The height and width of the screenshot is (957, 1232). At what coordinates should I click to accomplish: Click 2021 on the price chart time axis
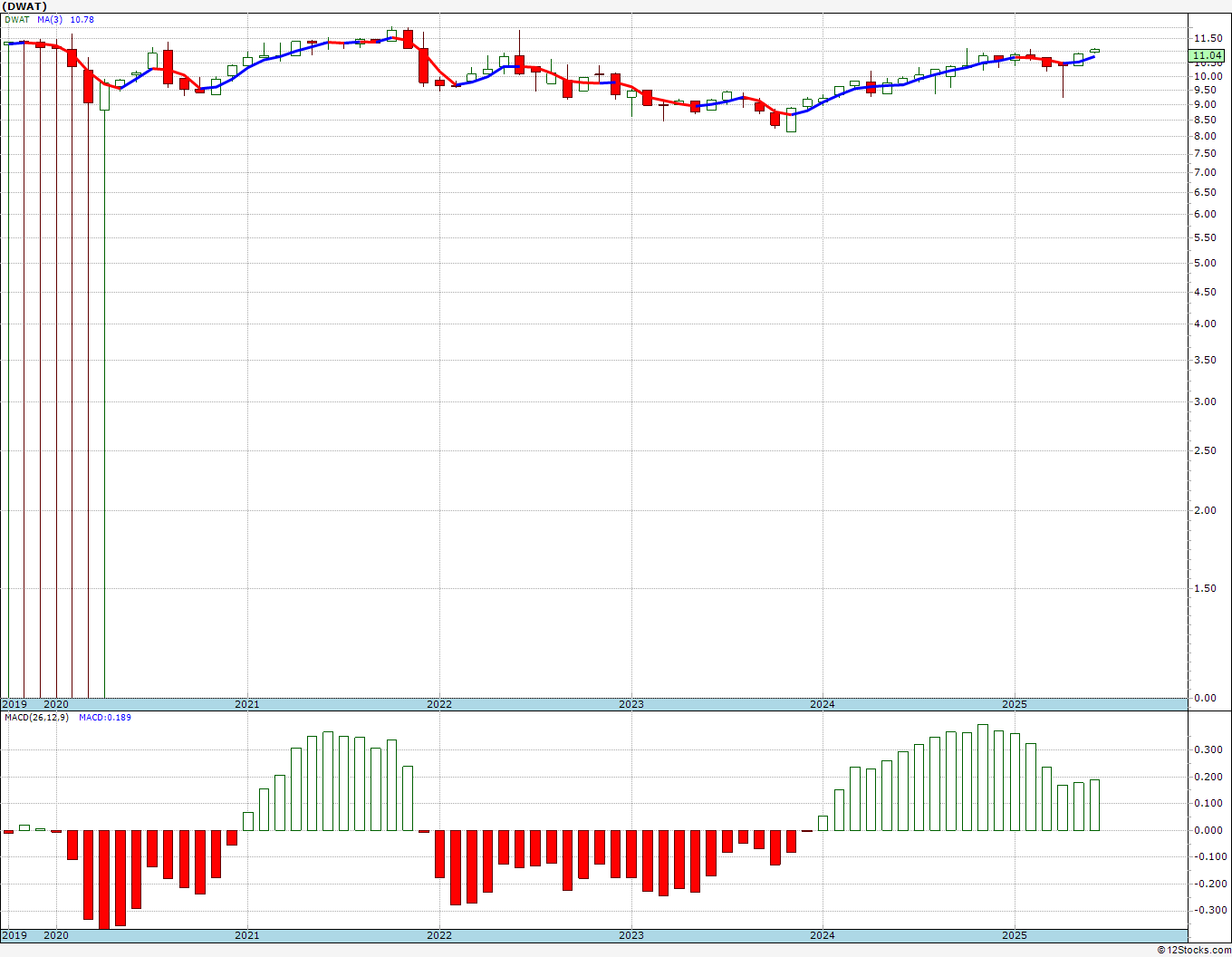[x=247, y=704]
